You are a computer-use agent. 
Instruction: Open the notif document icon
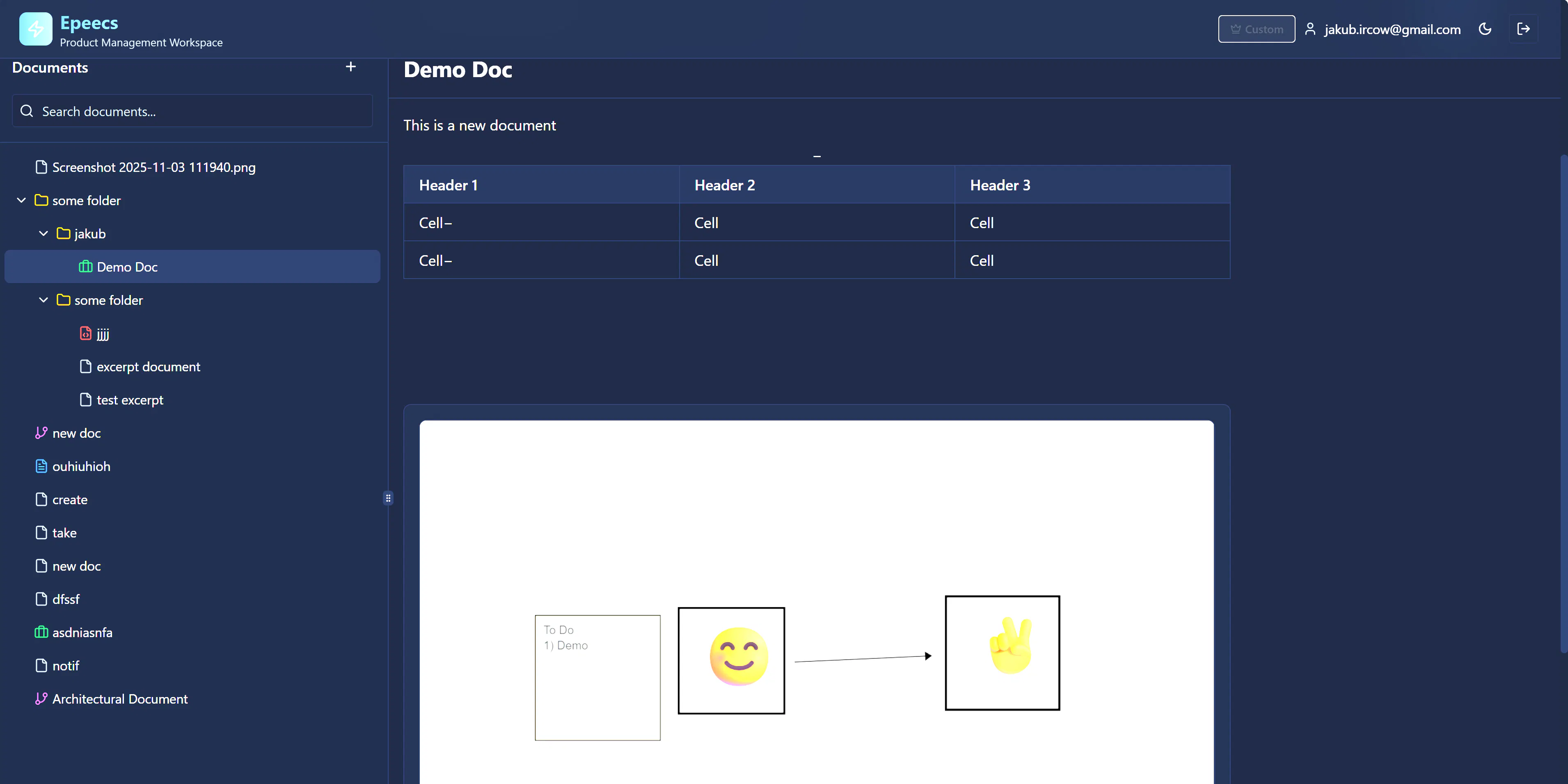click(x=41, y=665)
